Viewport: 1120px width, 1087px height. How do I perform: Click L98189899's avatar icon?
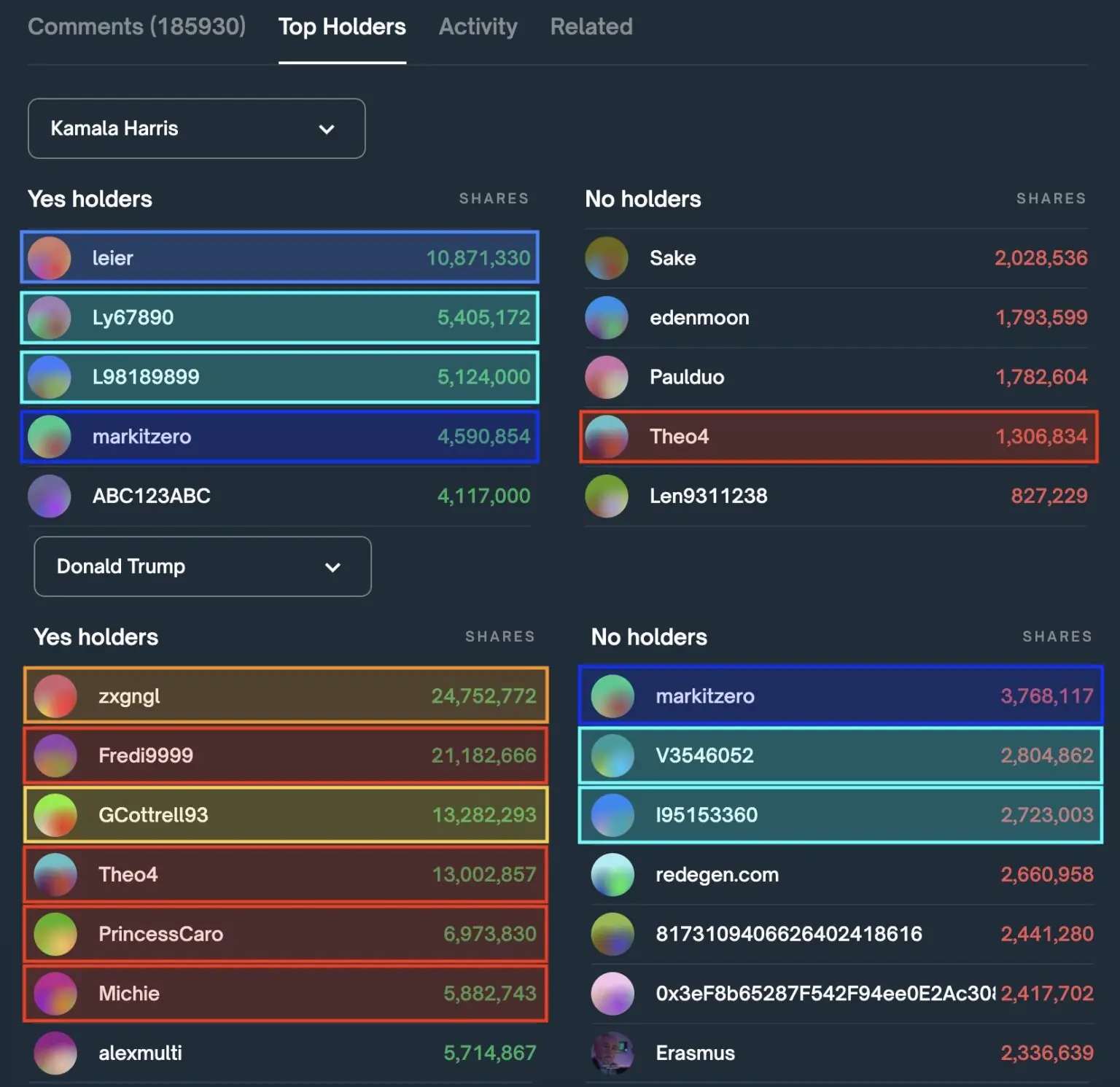[50, 377]
